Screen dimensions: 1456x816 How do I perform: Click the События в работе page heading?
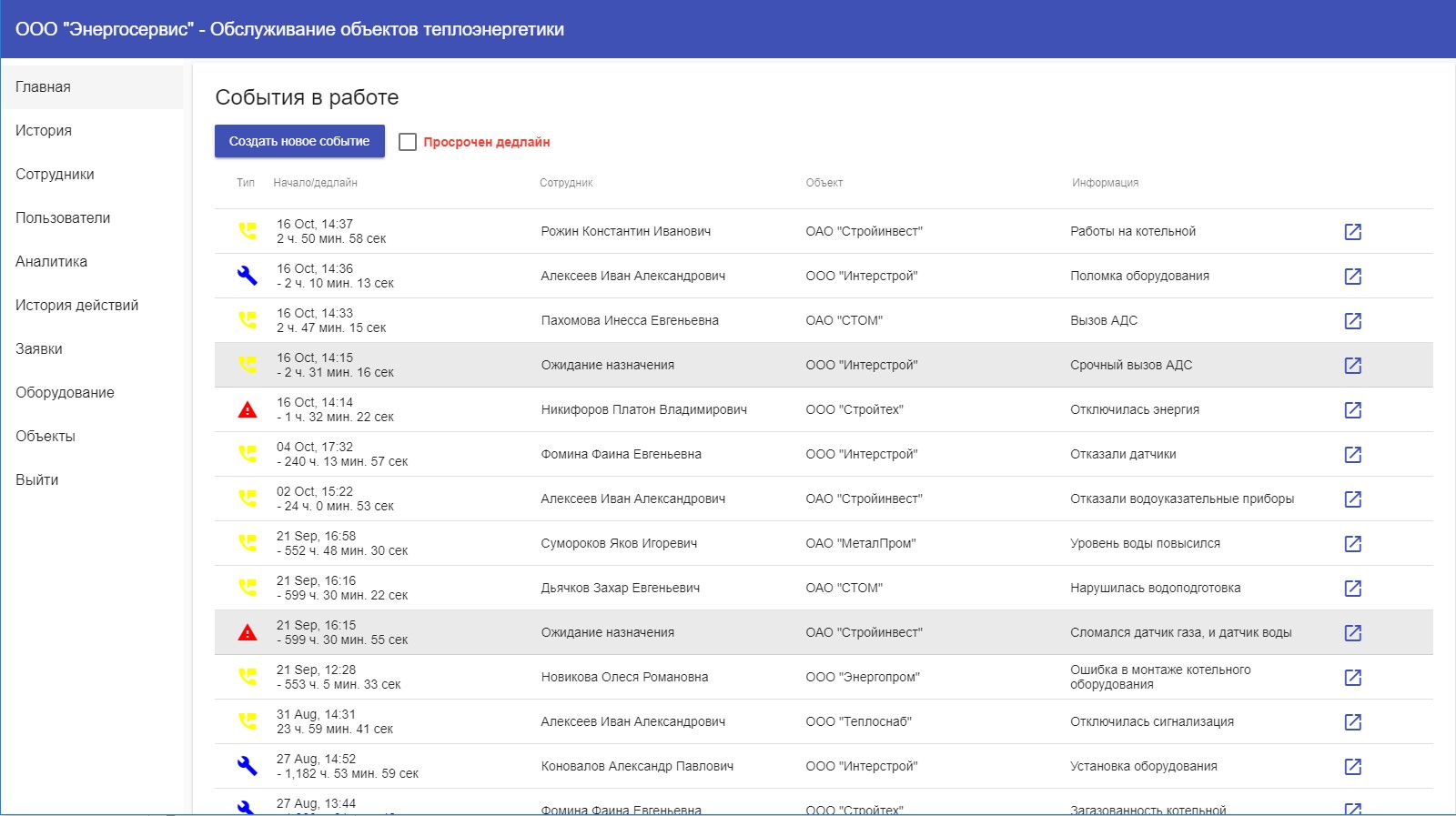[307, 97]
